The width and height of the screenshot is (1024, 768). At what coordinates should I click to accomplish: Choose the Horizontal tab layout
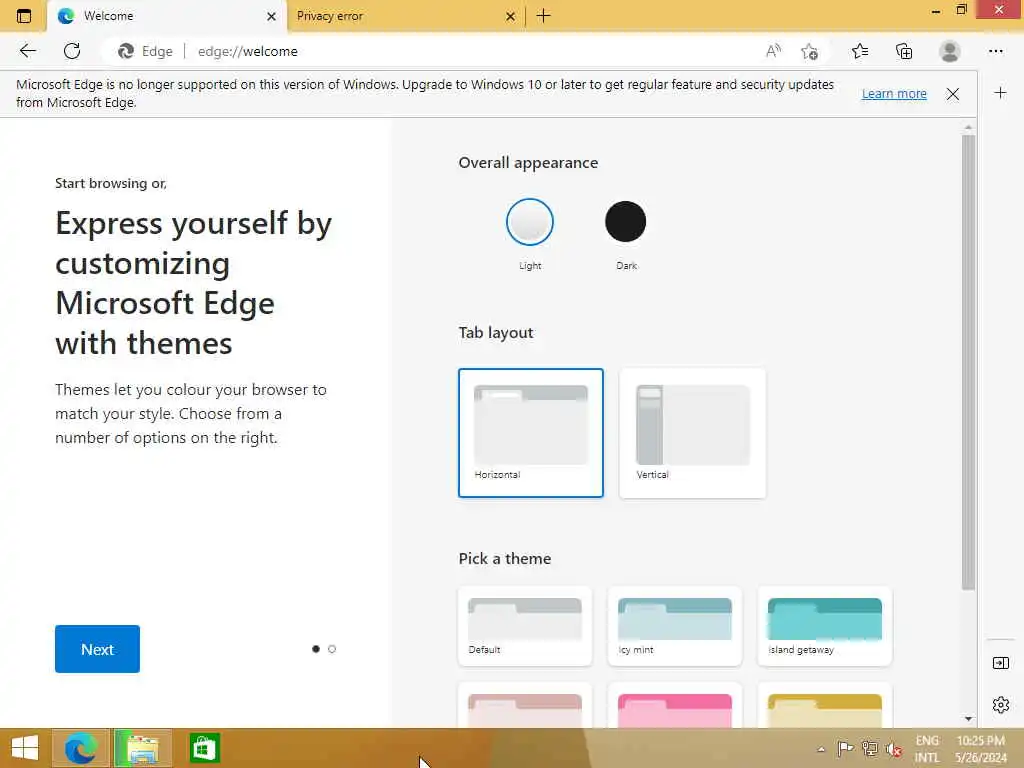point(530,433)
